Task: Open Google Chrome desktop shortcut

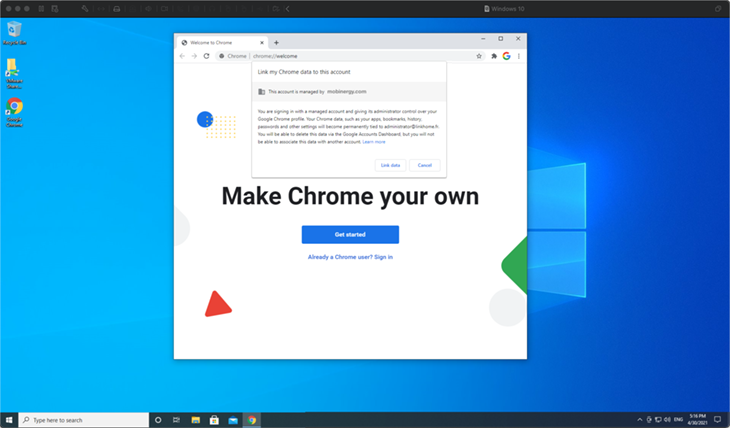Action: point(15,110)
